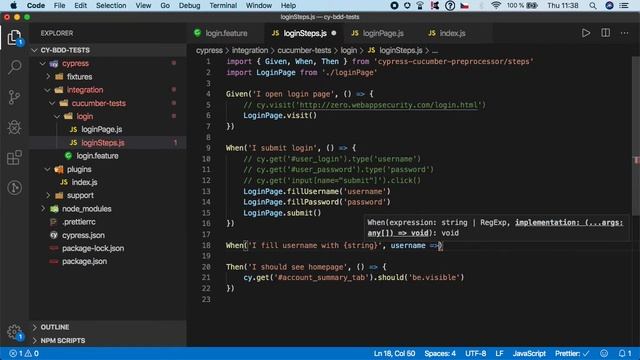Viewport: 640px width, 360px height.
Task: Open login.feature in the explorer tree
Action: click(x=97, y=156)
